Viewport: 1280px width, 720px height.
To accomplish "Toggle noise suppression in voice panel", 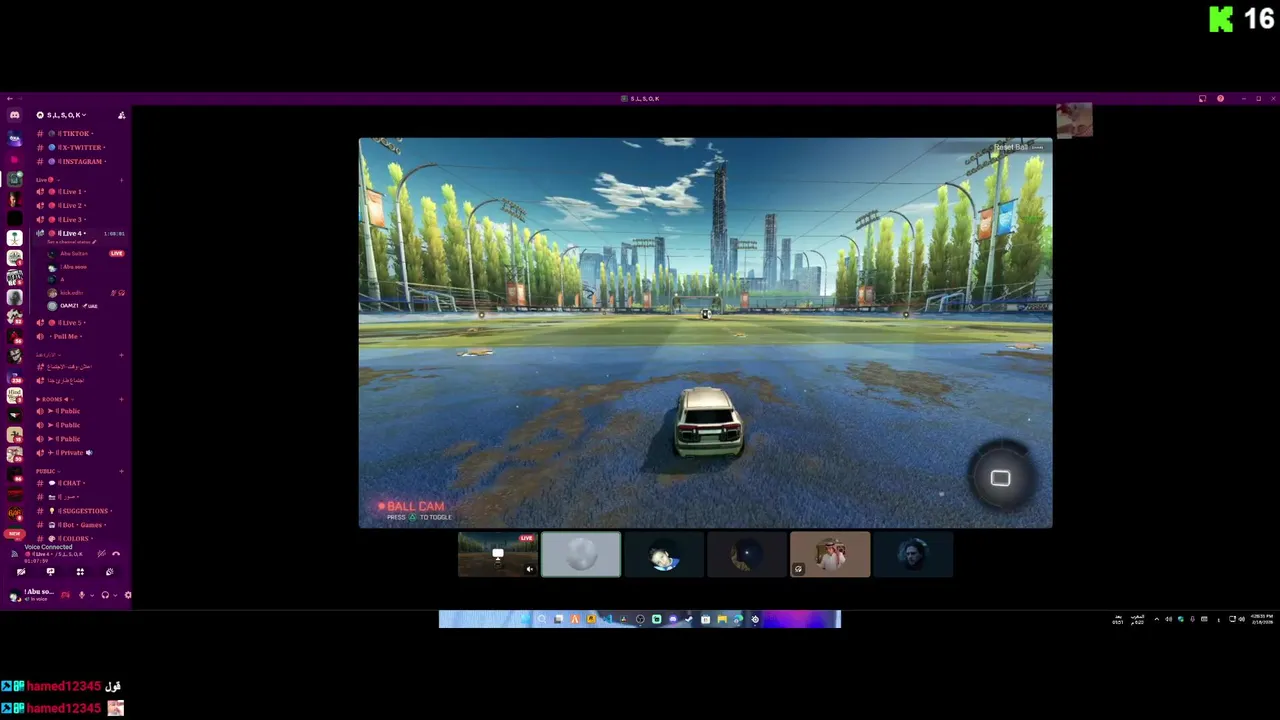I will 101,553.
